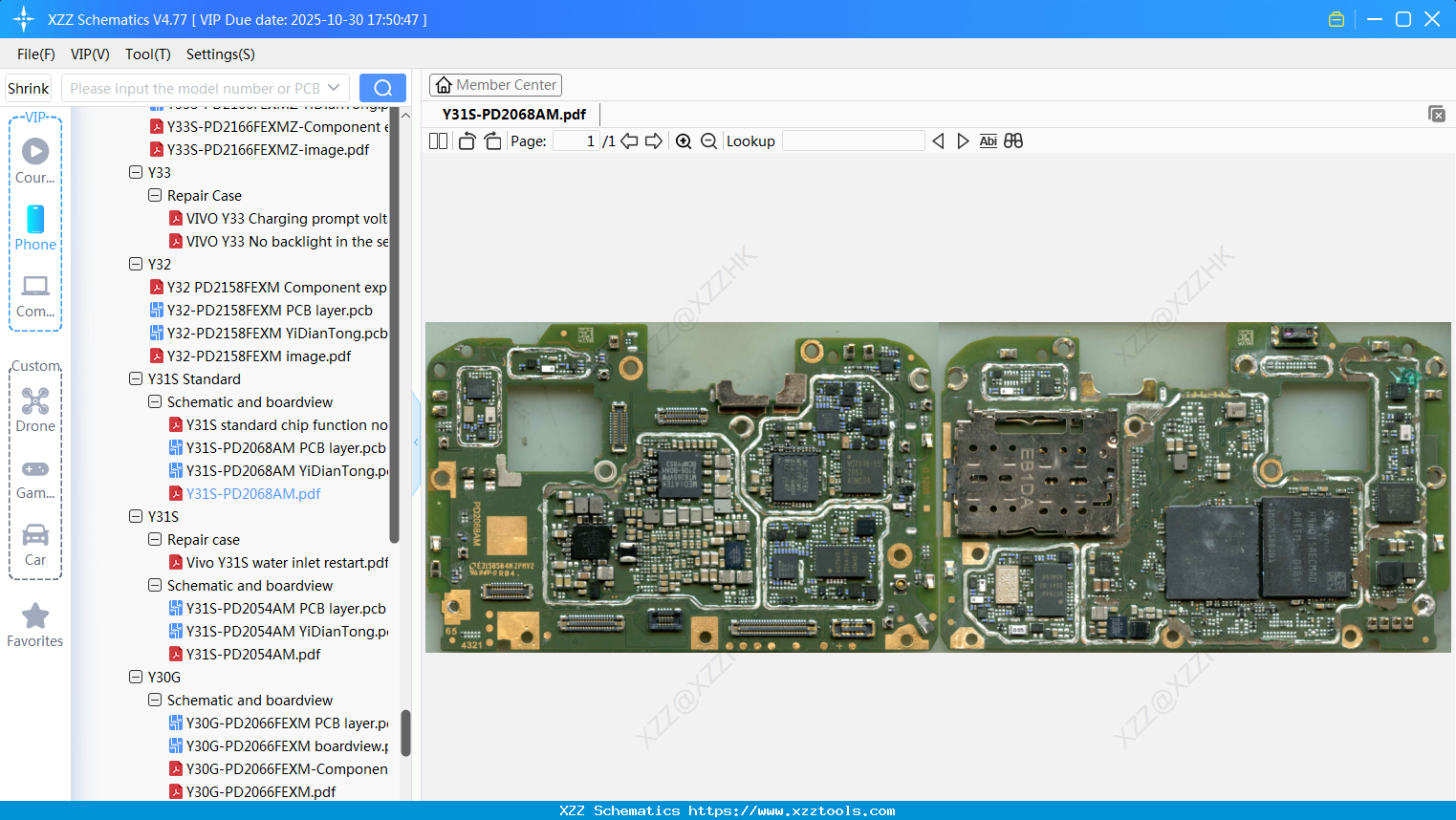Click the Member Center button

(x=495, y=84)
